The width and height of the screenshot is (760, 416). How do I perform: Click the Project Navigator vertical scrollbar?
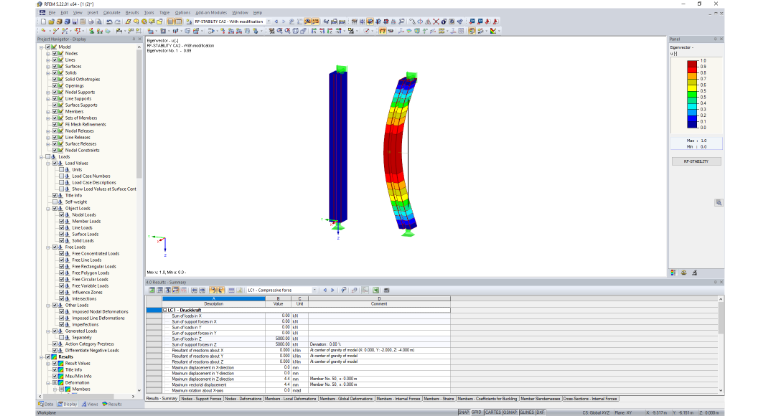pos(140,112)
